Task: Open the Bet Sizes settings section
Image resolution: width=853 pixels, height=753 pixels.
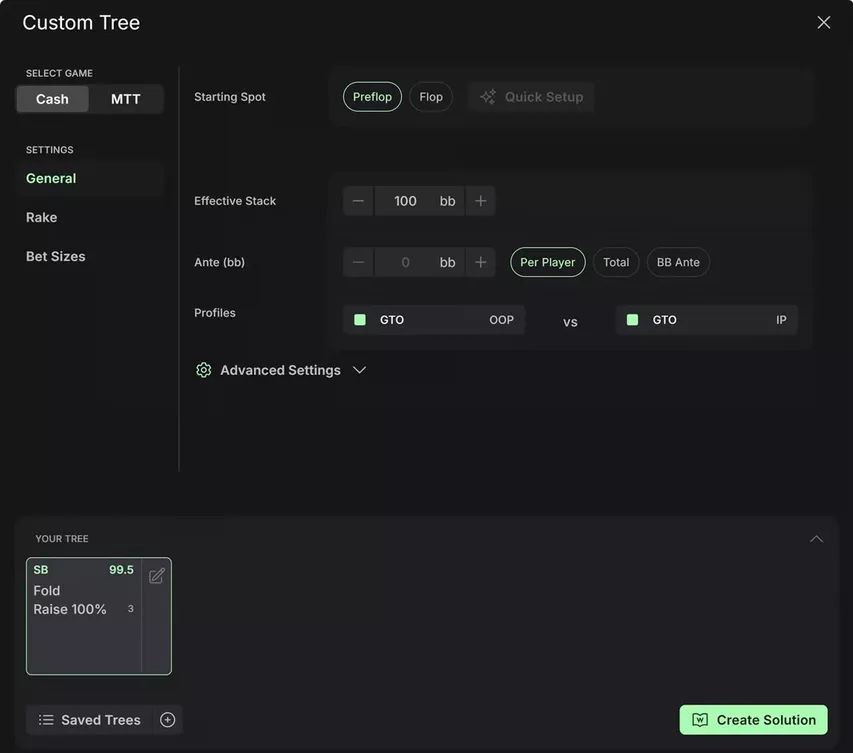Action: coord(55,256)
